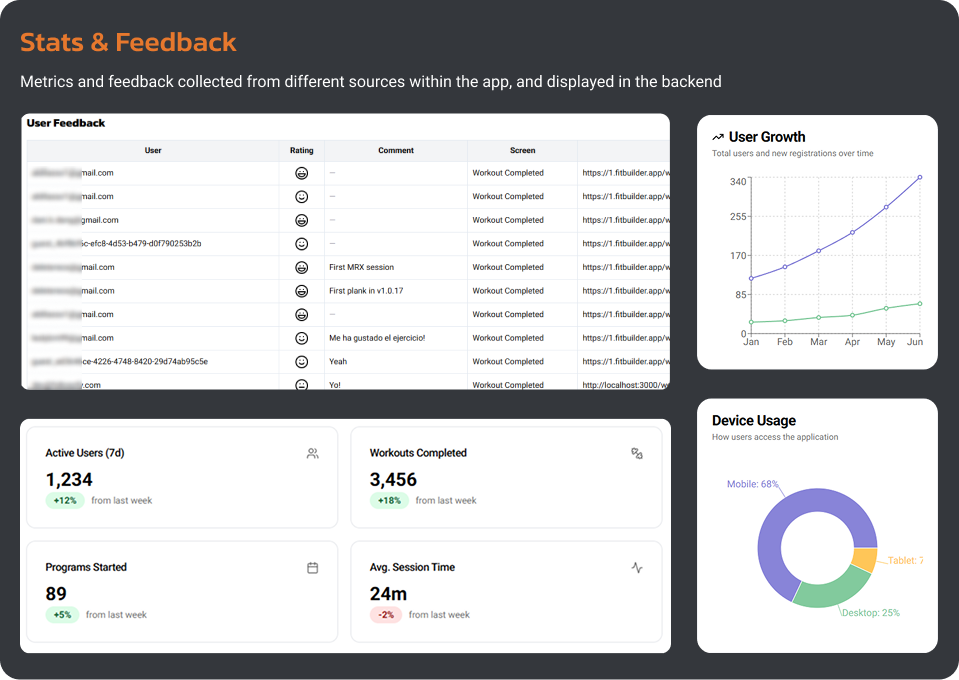Screen dimensions: 959x680
Task: Sort table by the User column header
Action: click(153, 151)
